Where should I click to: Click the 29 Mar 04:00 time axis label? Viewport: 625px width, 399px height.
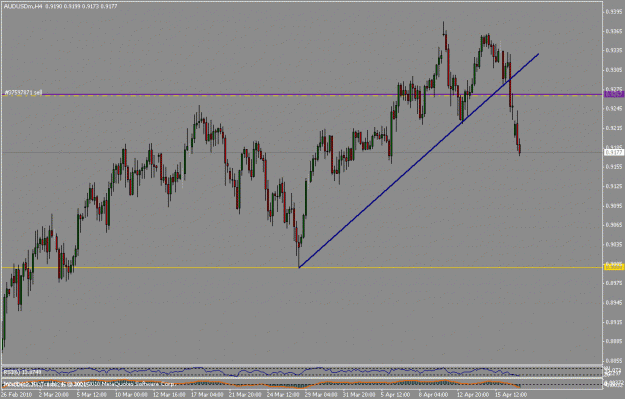321,395
